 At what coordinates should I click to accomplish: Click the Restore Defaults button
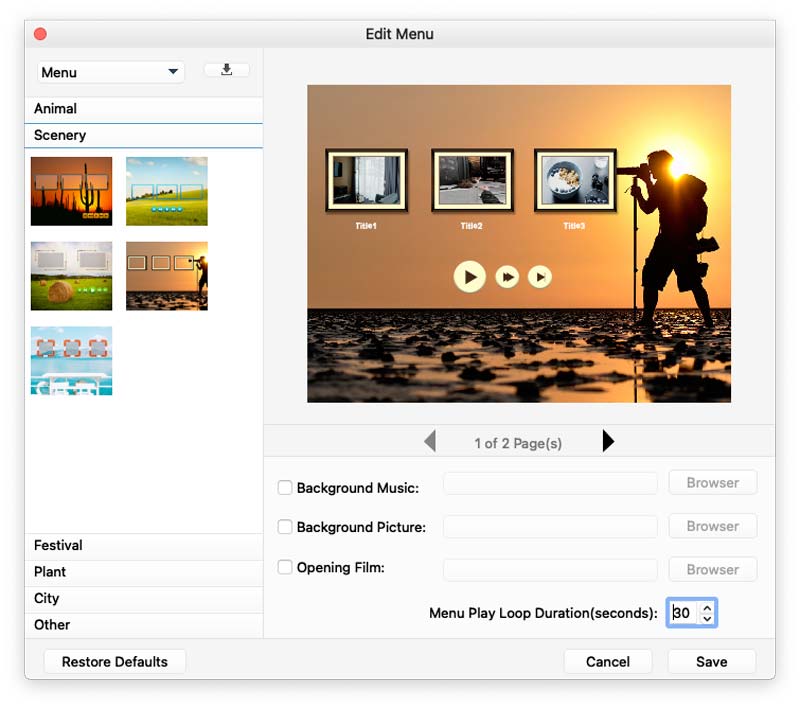pos(115,662)
